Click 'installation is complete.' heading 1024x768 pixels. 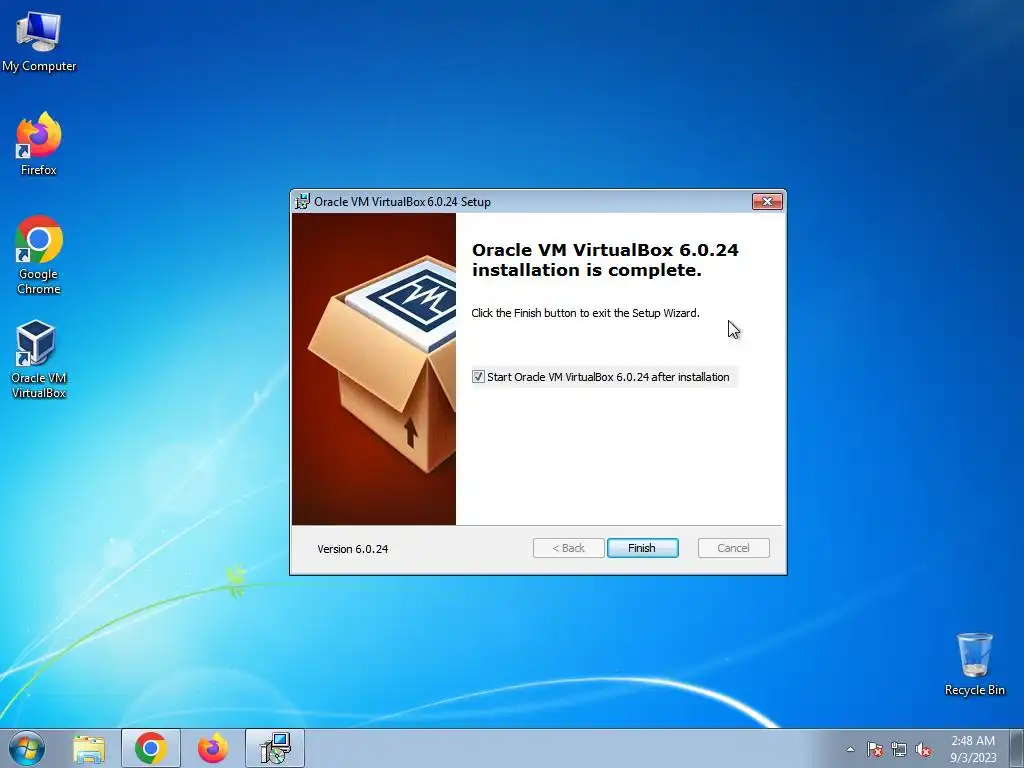pyautogui.click(x=586, y=270)
